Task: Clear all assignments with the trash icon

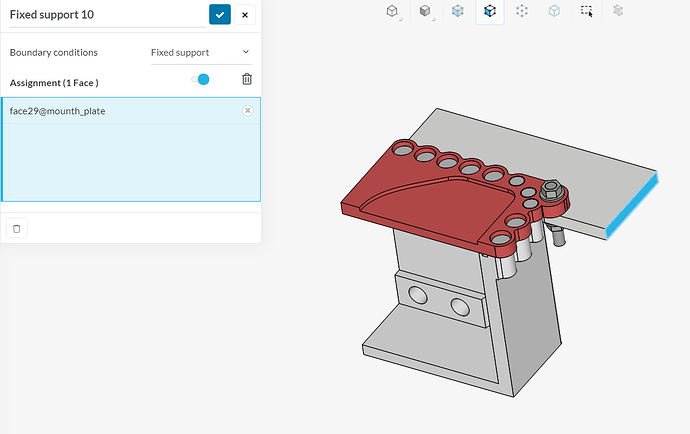Action: point(247,79)
